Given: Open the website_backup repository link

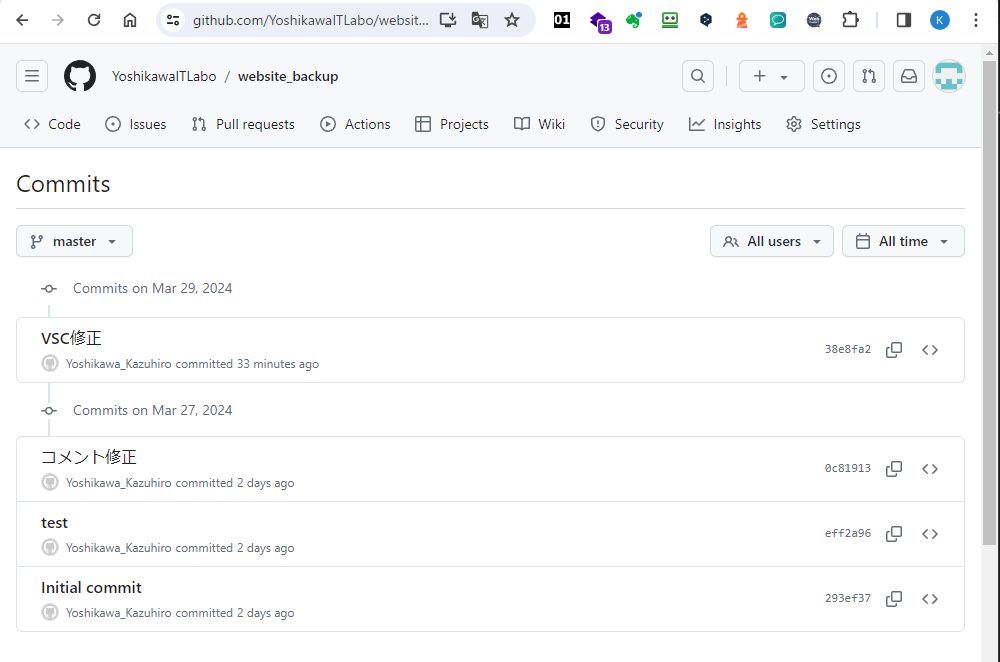Looking at the screenshot, I should pos(288,76).
